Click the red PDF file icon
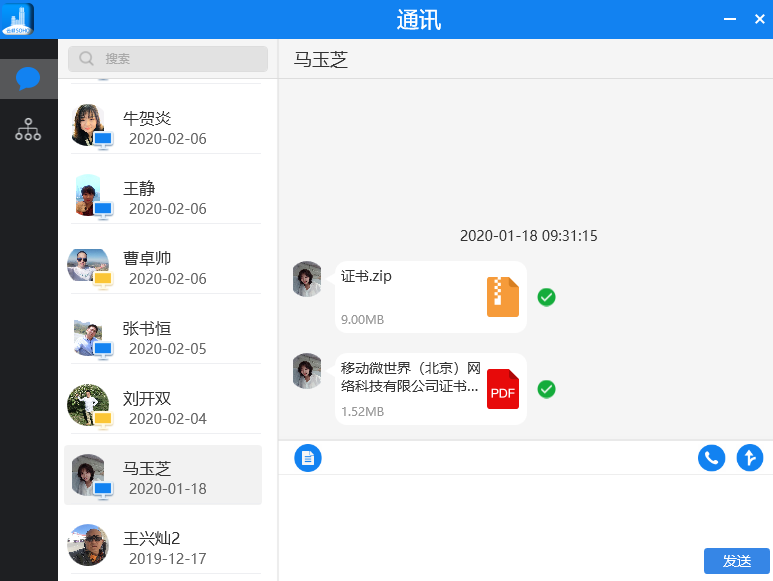 click(503, 389)
